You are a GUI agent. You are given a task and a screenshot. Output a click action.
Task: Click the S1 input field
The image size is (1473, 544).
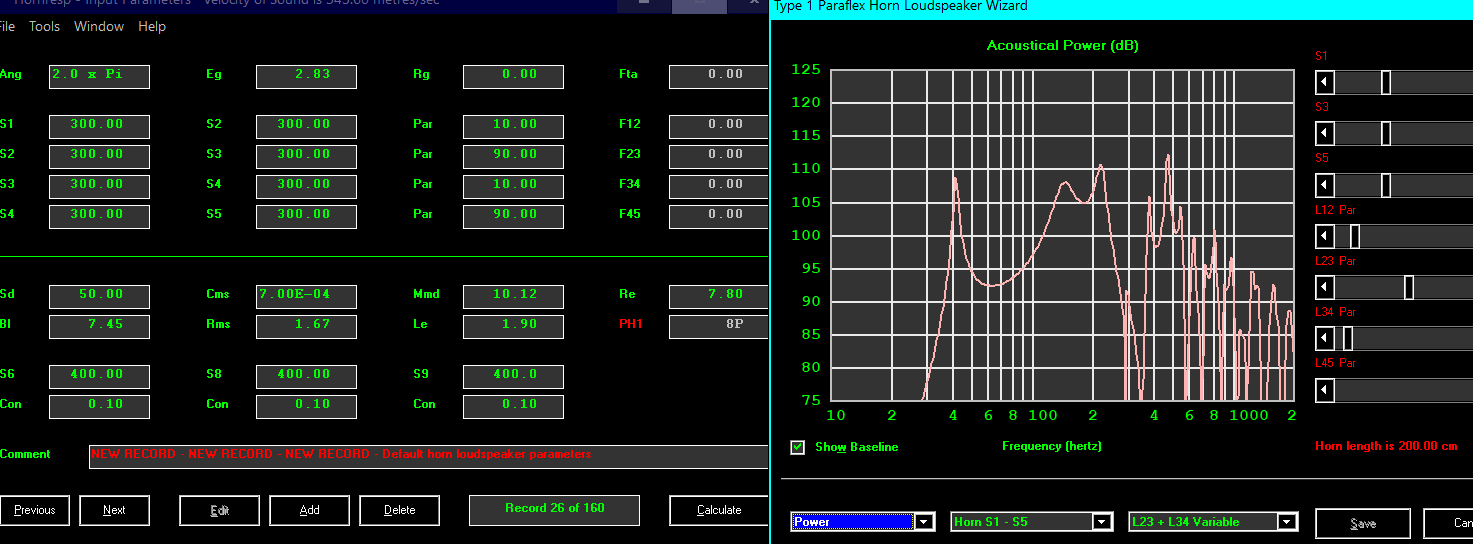point(100,127)
